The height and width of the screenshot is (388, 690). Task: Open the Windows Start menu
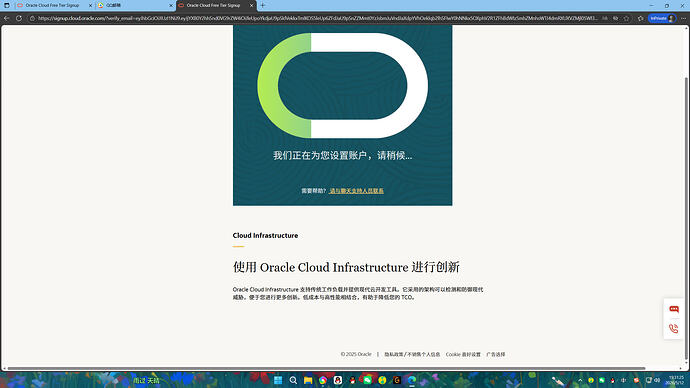click(x=278, y=380)
